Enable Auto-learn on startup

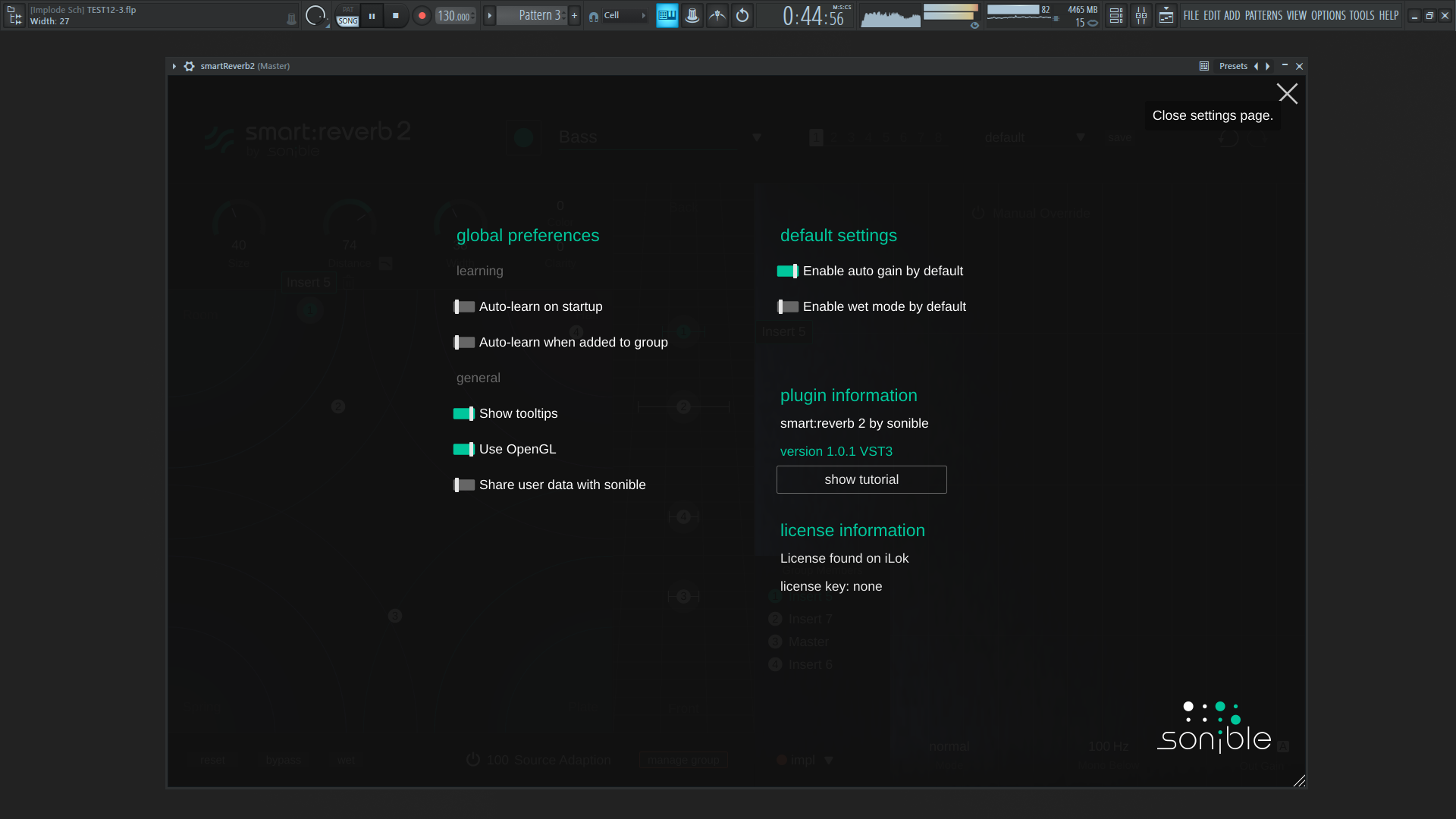pos(464,306)
